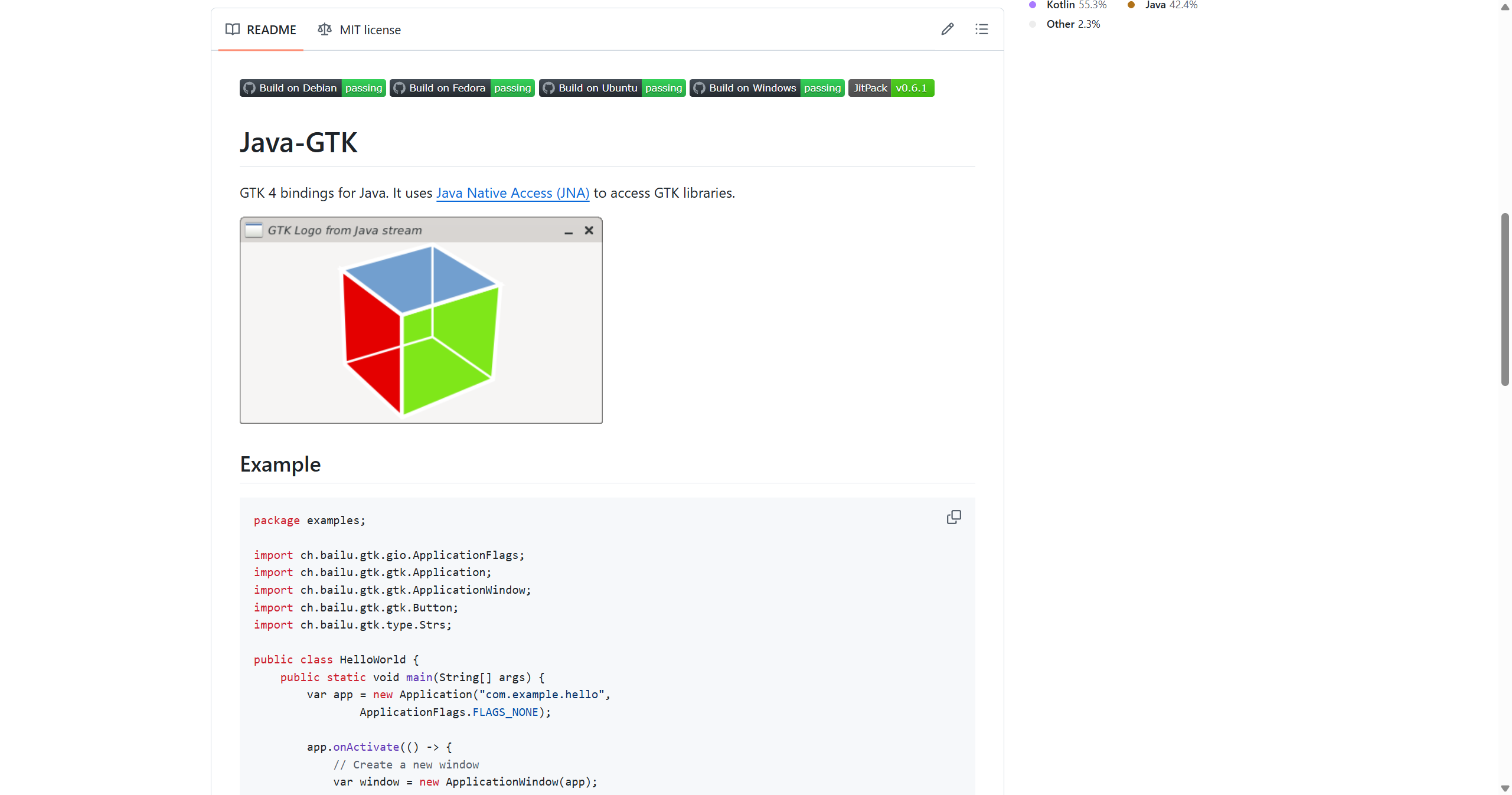The width and height of the screenshot is (1512, 795).
Task: Copy the example code using copy icon
Action: pyautogui.click(x=953, y=516)
